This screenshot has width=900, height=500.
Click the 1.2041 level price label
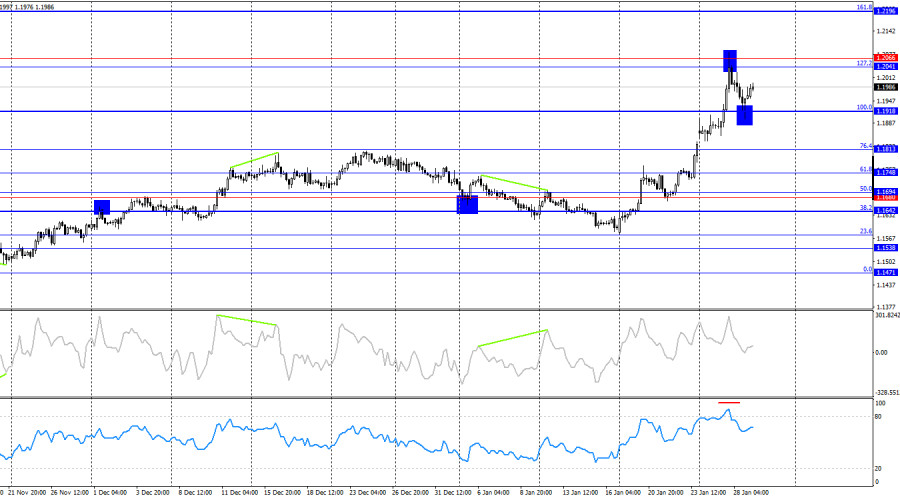click(886, 67)
